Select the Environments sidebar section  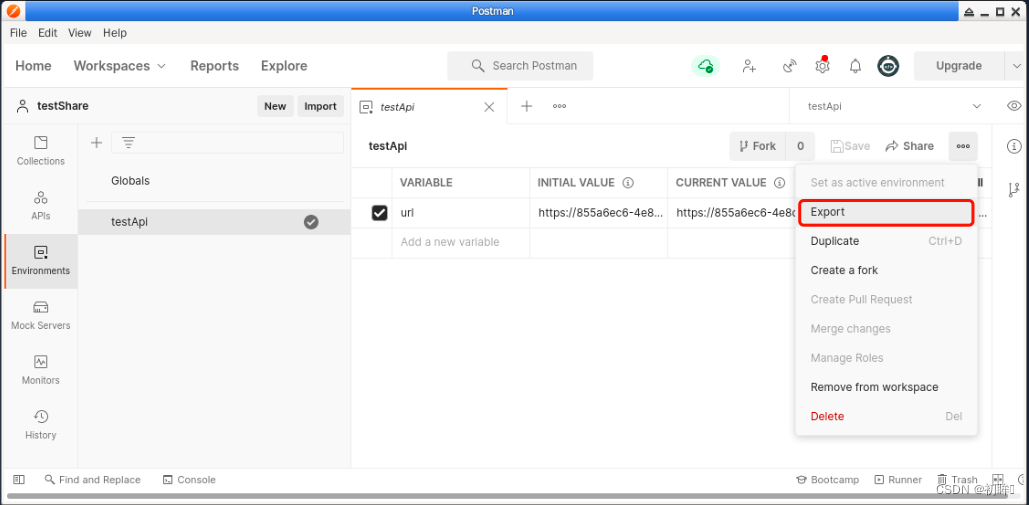point(41,260)
